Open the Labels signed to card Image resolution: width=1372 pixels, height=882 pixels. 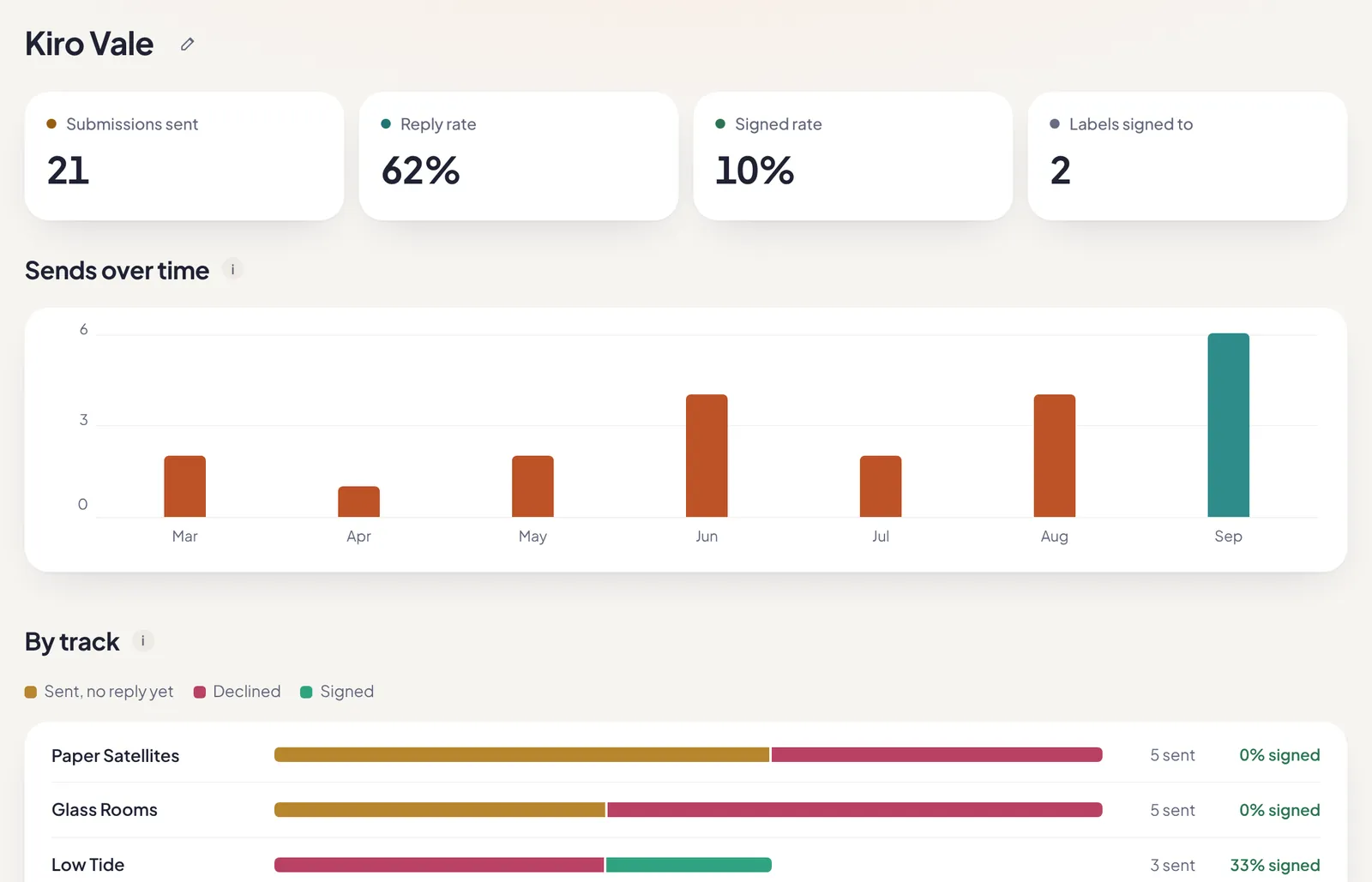1188,156
